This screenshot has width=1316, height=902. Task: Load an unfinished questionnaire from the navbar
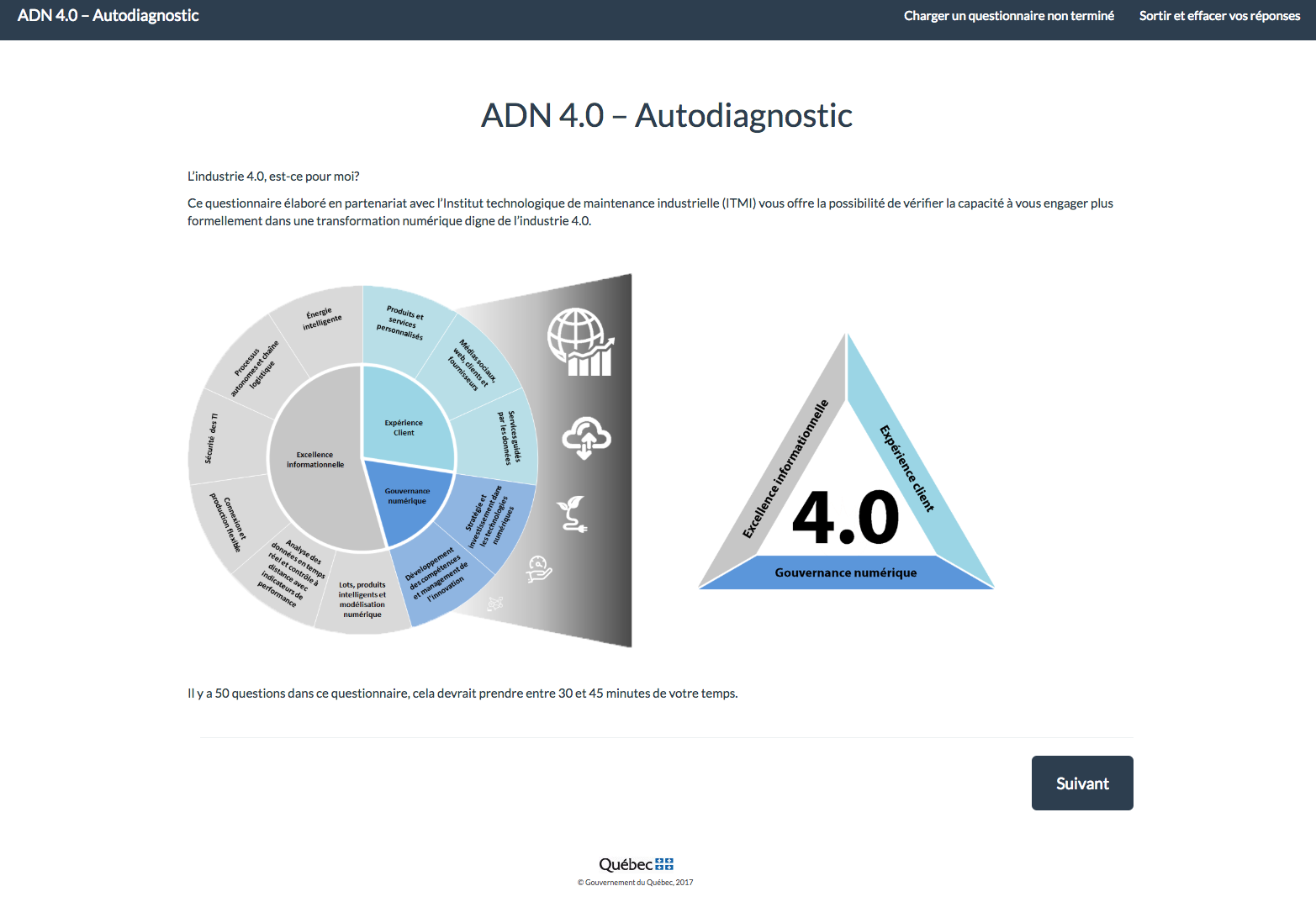click(x=1009, y=16)
